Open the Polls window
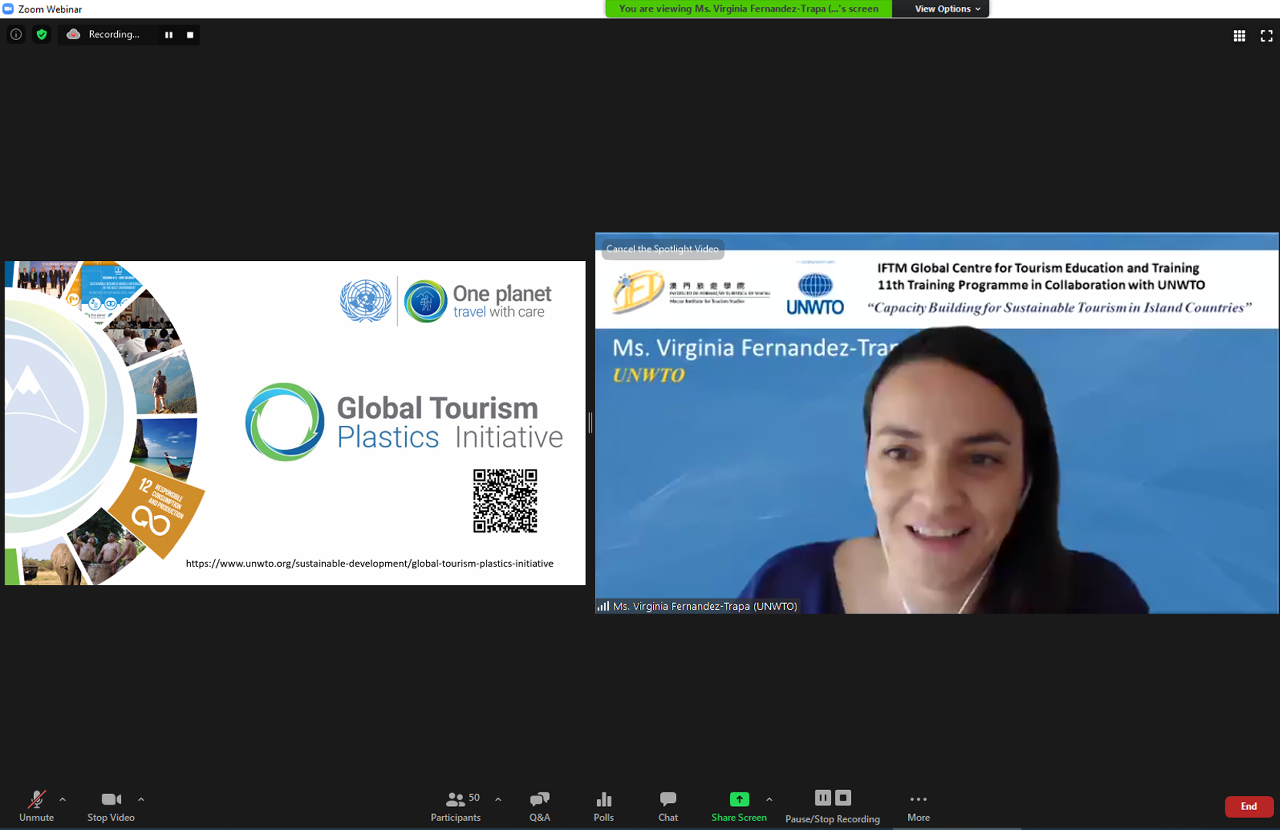Image resolution: width=1280 pixels, height=830 pixels. [x=604, y=806]
